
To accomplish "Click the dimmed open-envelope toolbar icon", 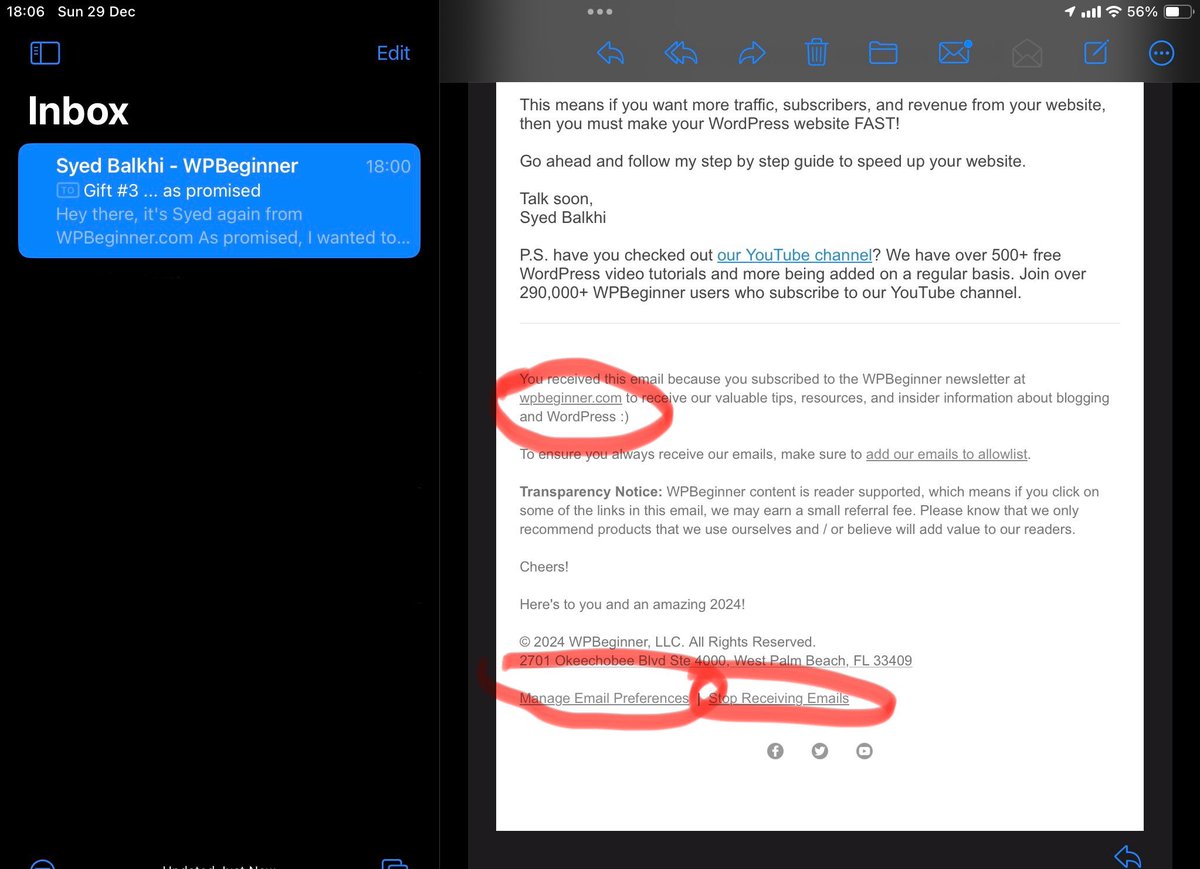I will pyautogui.click(x=1027, y=52).
